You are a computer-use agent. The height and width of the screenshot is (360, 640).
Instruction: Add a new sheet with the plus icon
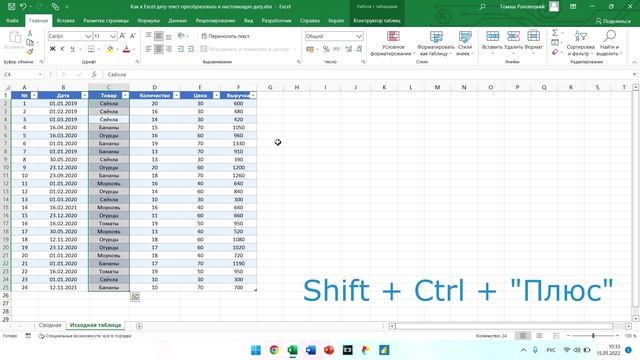tap(139, 326)
